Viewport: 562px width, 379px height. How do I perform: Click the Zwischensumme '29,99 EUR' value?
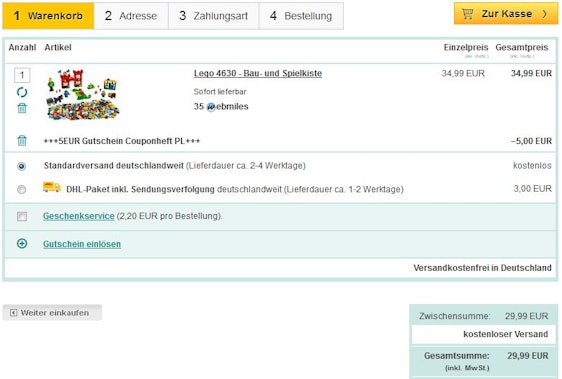(x=527, y=316)
